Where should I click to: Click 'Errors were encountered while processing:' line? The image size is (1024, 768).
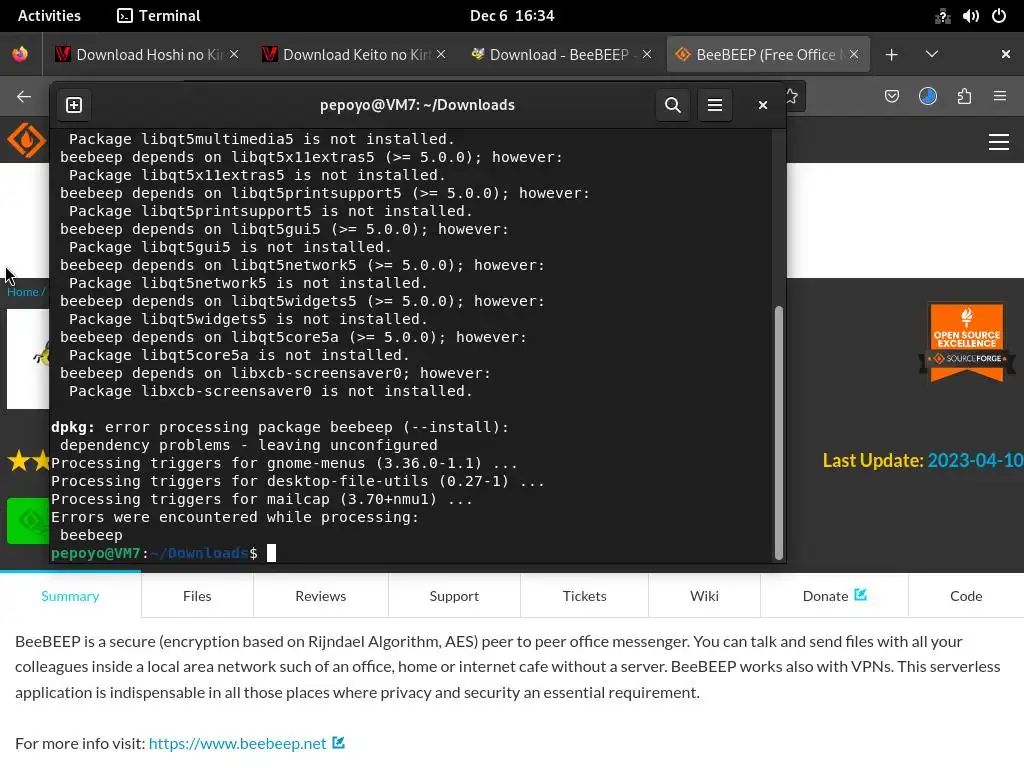tap(235, 517)
